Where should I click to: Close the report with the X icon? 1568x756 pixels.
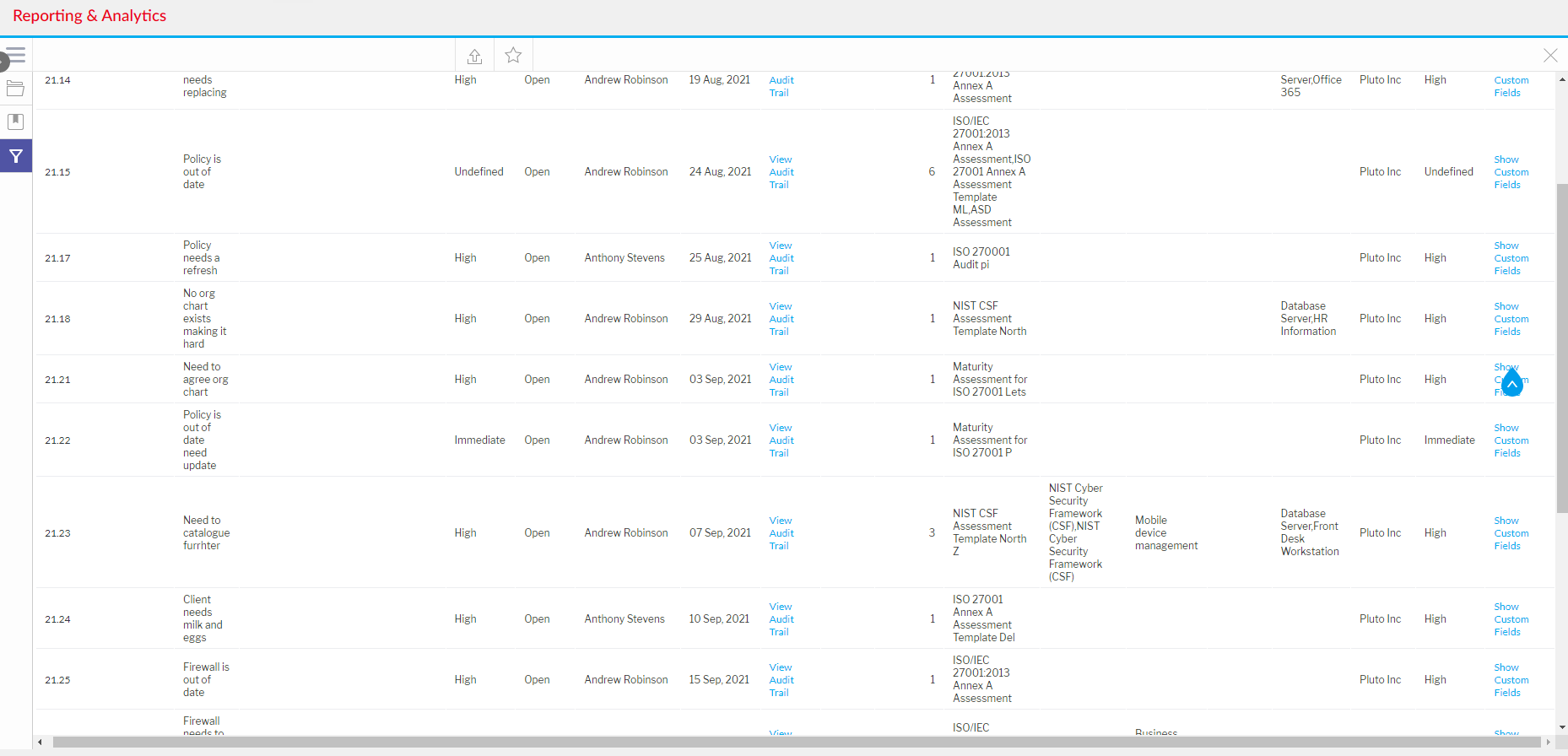pyautogui.click(x=1550, y=56)
